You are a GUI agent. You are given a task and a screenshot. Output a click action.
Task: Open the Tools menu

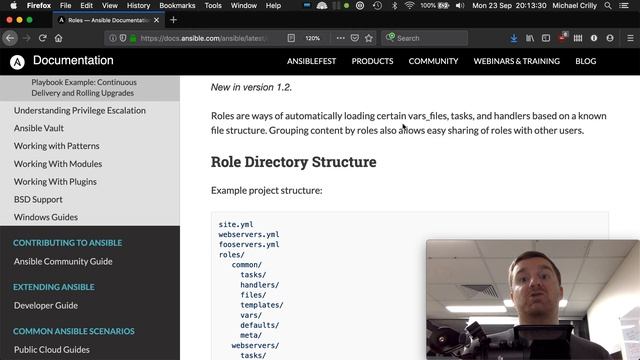coord(213,6)
